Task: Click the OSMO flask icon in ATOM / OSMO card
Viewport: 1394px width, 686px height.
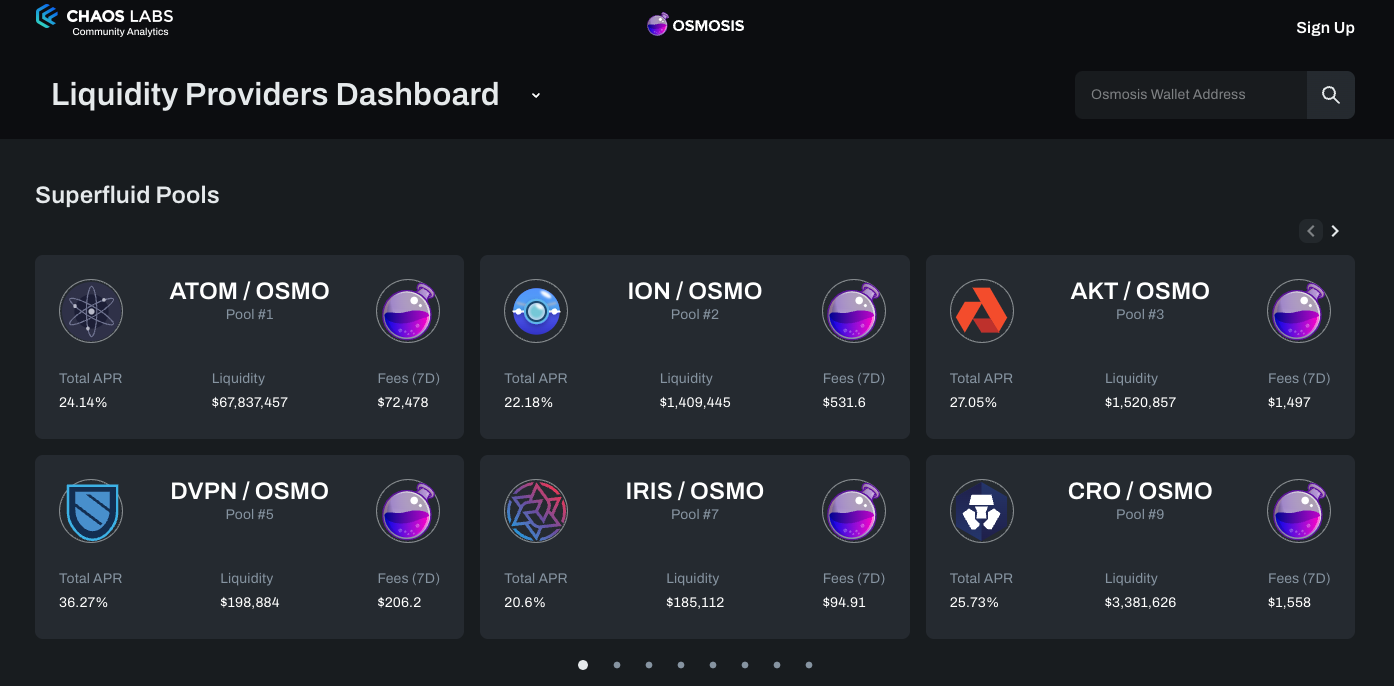Action: point(408,311)
